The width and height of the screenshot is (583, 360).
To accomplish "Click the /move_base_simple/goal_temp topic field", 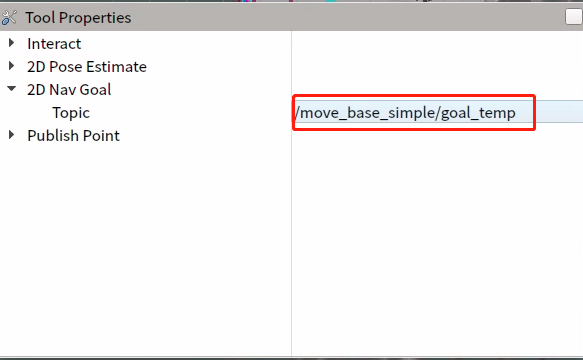I will (437, 112).
